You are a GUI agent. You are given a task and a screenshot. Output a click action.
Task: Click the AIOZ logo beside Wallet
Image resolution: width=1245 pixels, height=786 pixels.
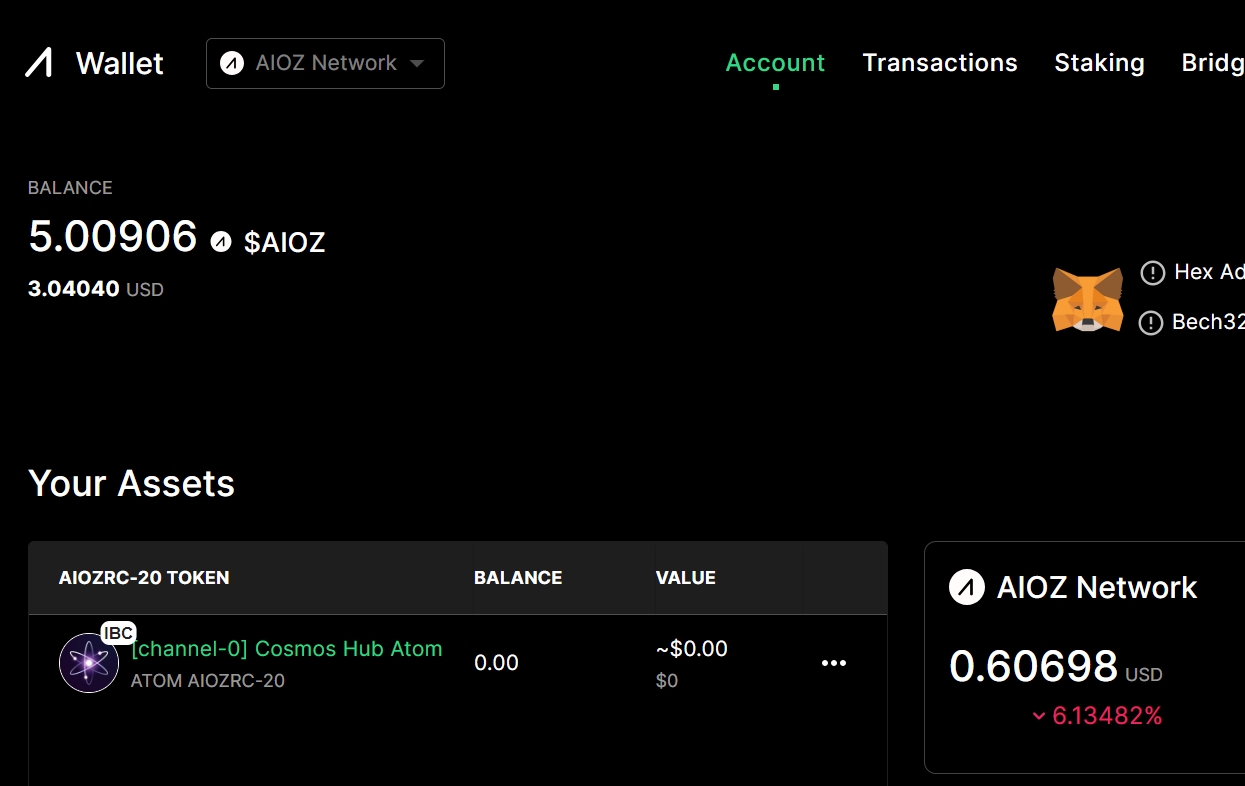click(x=39, y=63)
